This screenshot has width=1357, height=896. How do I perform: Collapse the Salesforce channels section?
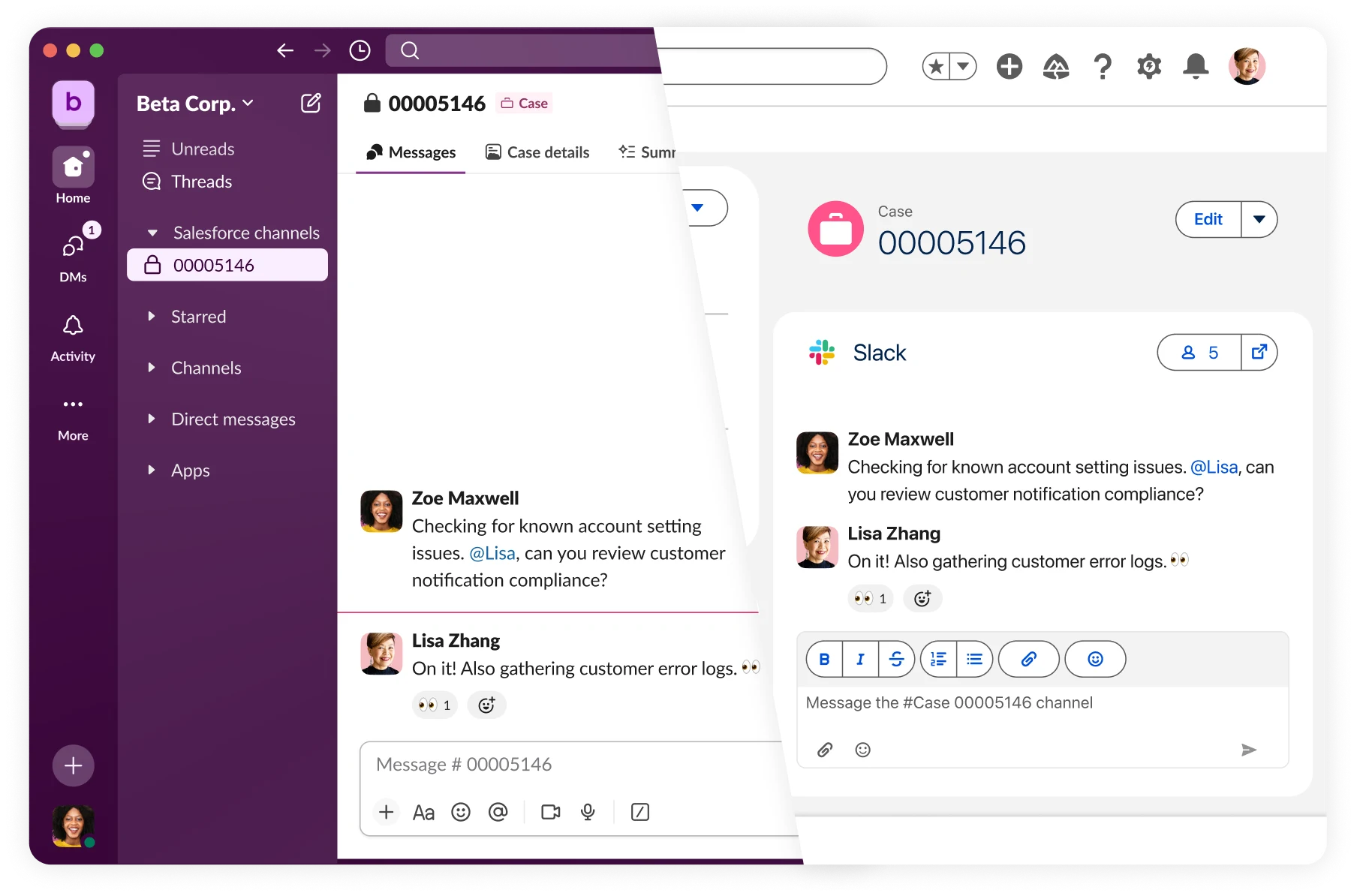[152, 233]
